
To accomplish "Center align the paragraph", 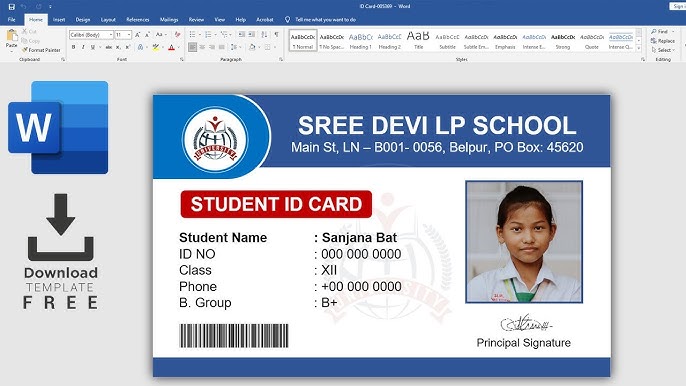I will click(x=202, y=47).
